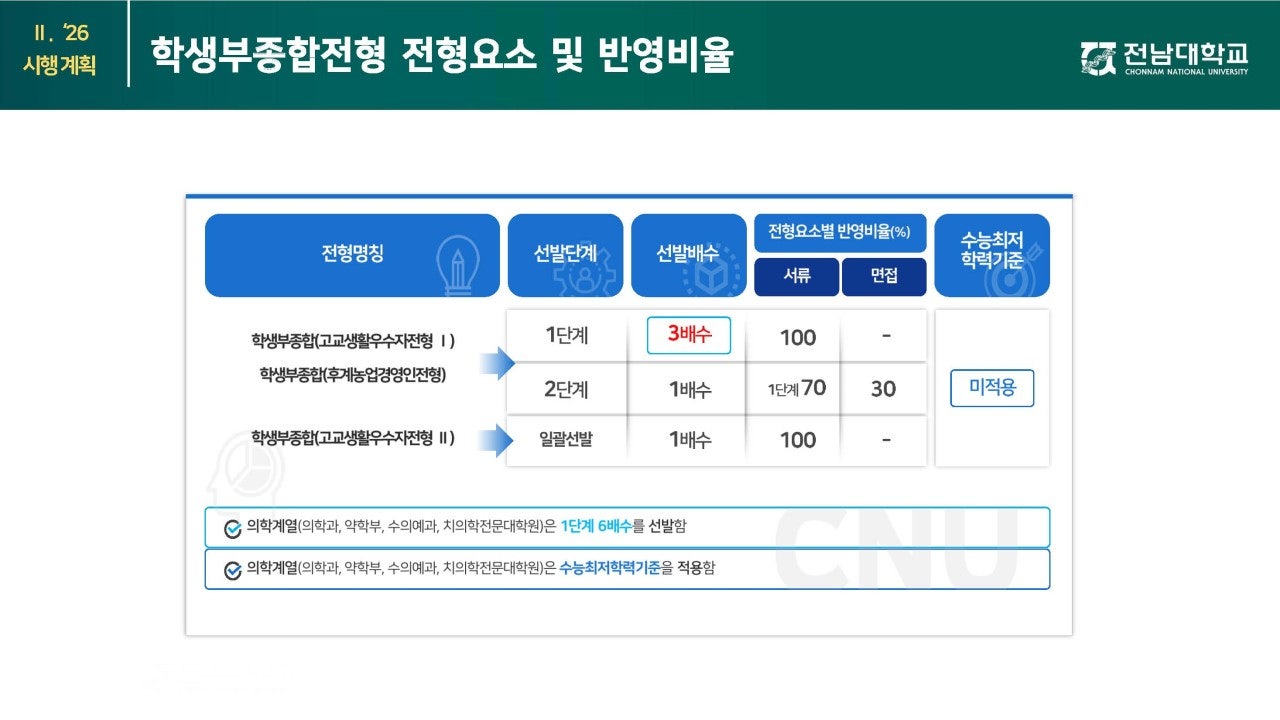Image resolution: width=1280 pixels, height=720 pixels.
Task: Click the 100 value in 일괄선발 row
Action: (x=798, y=440)
